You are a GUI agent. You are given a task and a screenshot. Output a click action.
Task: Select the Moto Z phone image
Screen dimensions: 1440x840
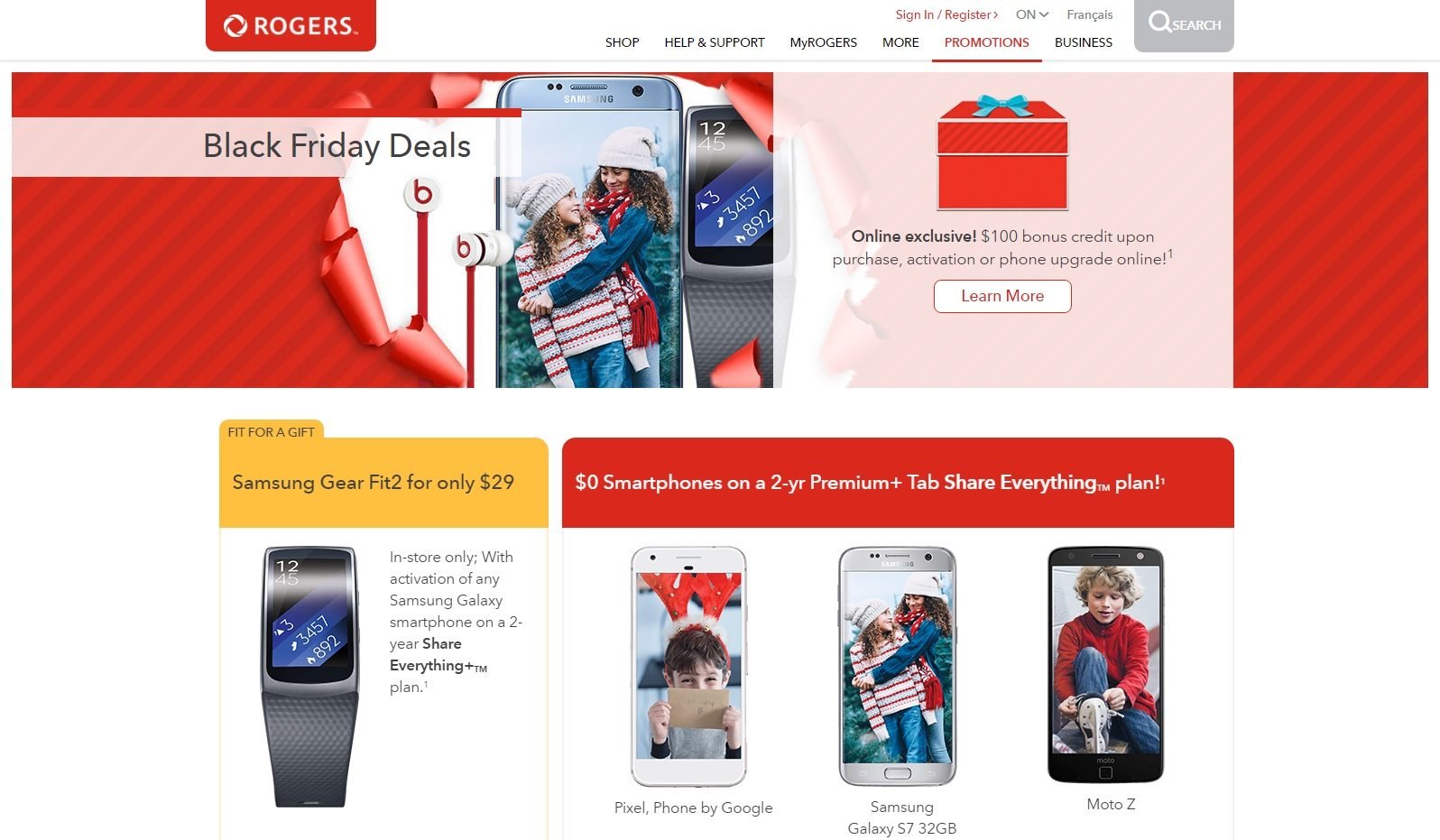[1105, 665]
